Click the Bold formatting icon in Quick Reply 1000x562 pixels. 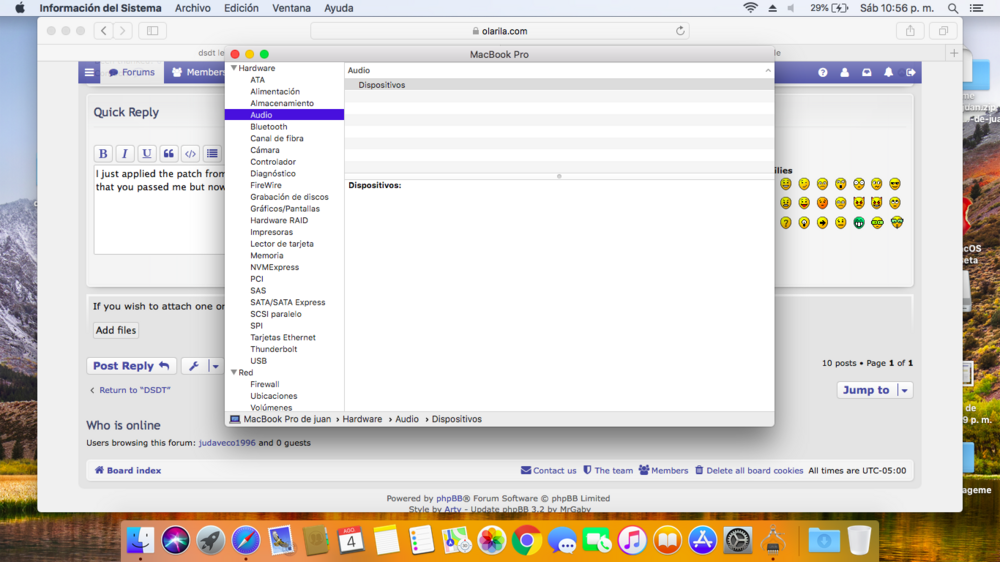point(103,154)
